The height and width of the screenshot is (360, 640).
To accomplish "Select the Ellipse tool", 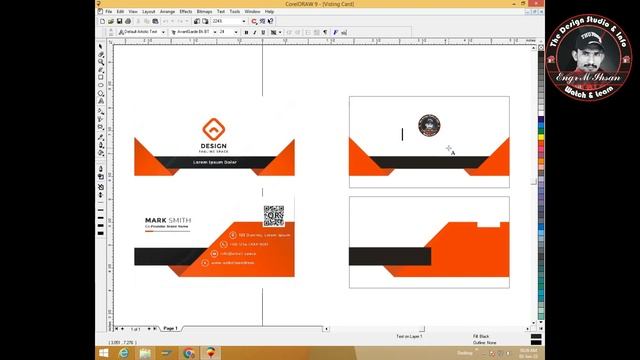I will click(100, 85).
